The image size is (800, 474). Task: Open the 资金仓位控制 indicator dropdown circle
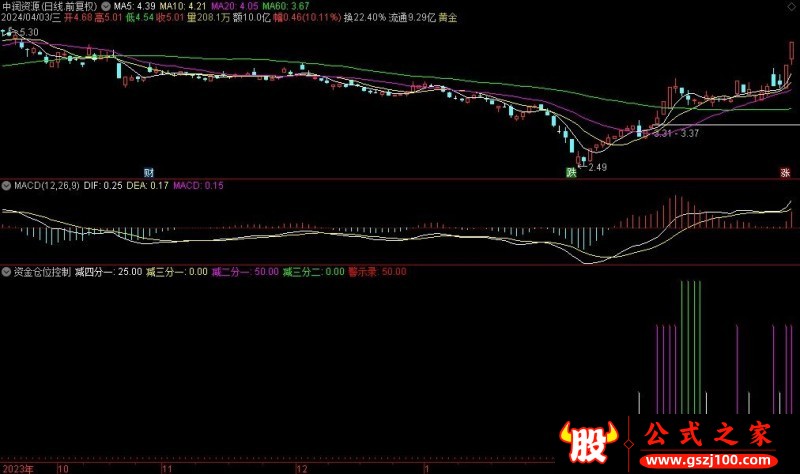pos(6,271)
